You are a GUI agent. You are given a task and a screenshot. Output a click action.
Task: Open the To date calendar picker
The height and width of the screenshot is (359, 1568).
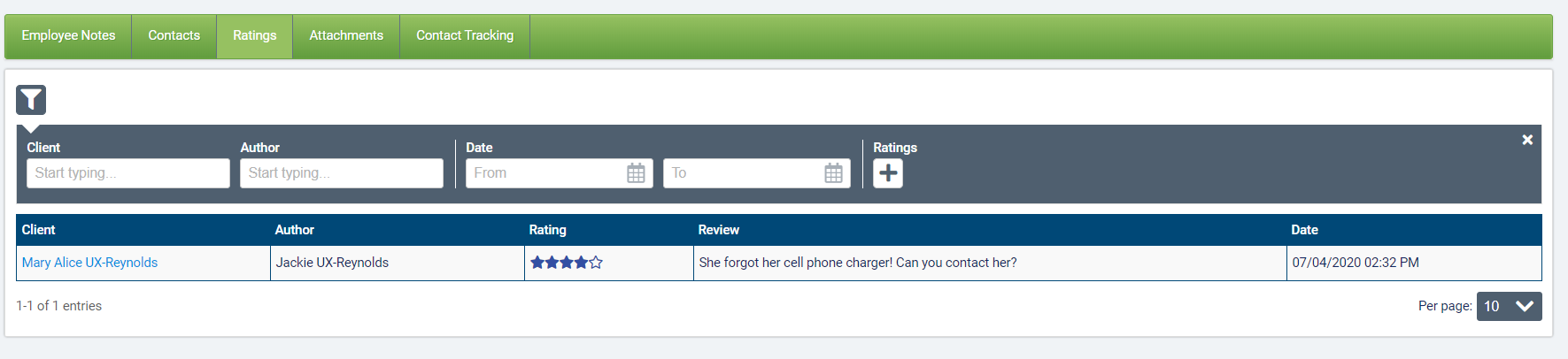(x=833, y=173)
